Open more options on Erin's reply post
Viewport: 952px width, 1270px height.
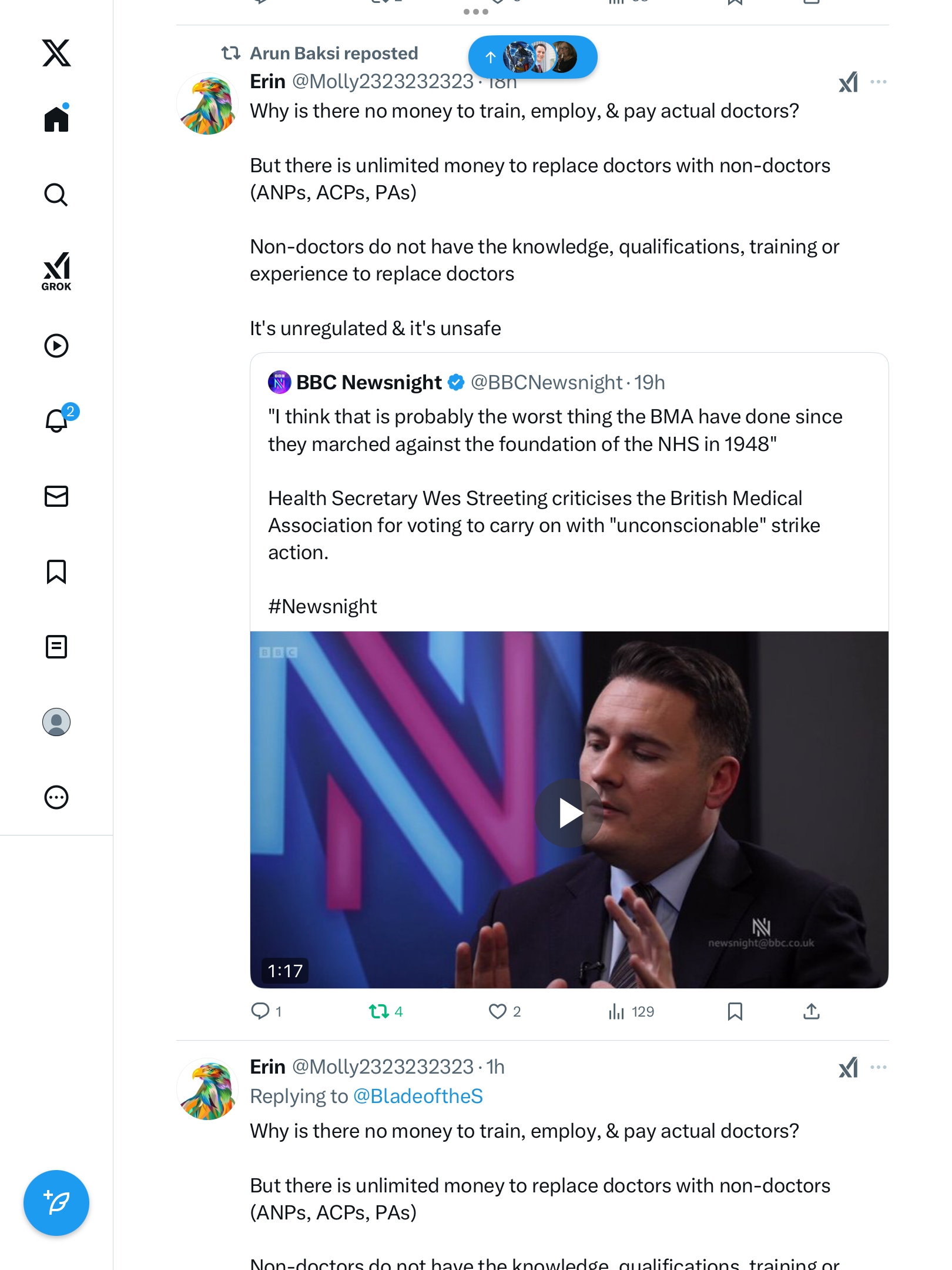(x=878, y=1067)
